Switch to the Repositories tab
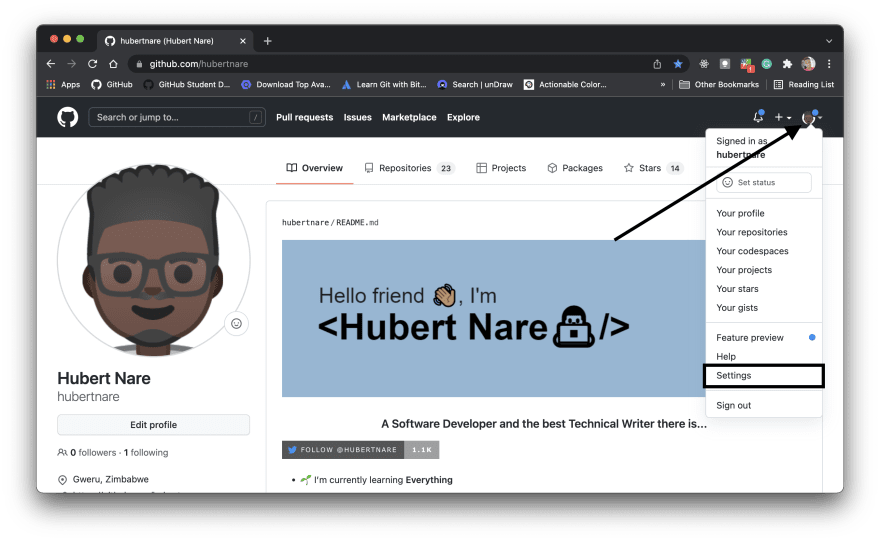This screenshot has height=541, width=880. [x=409, y=168]
